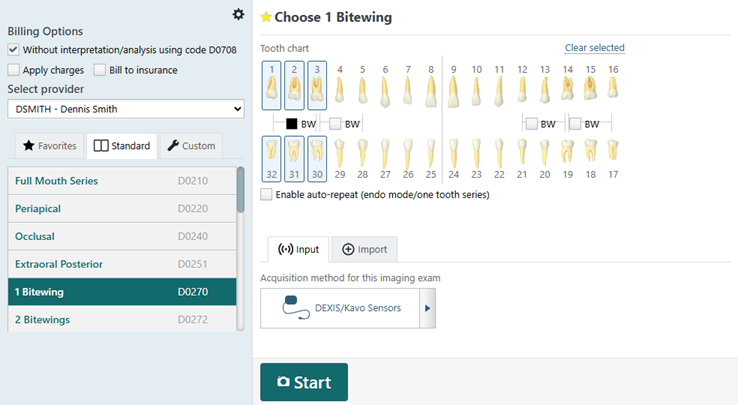Choose Full Mouth Series D0210 from list
This screenshot has width=738, height=405.
pos(120,180)
